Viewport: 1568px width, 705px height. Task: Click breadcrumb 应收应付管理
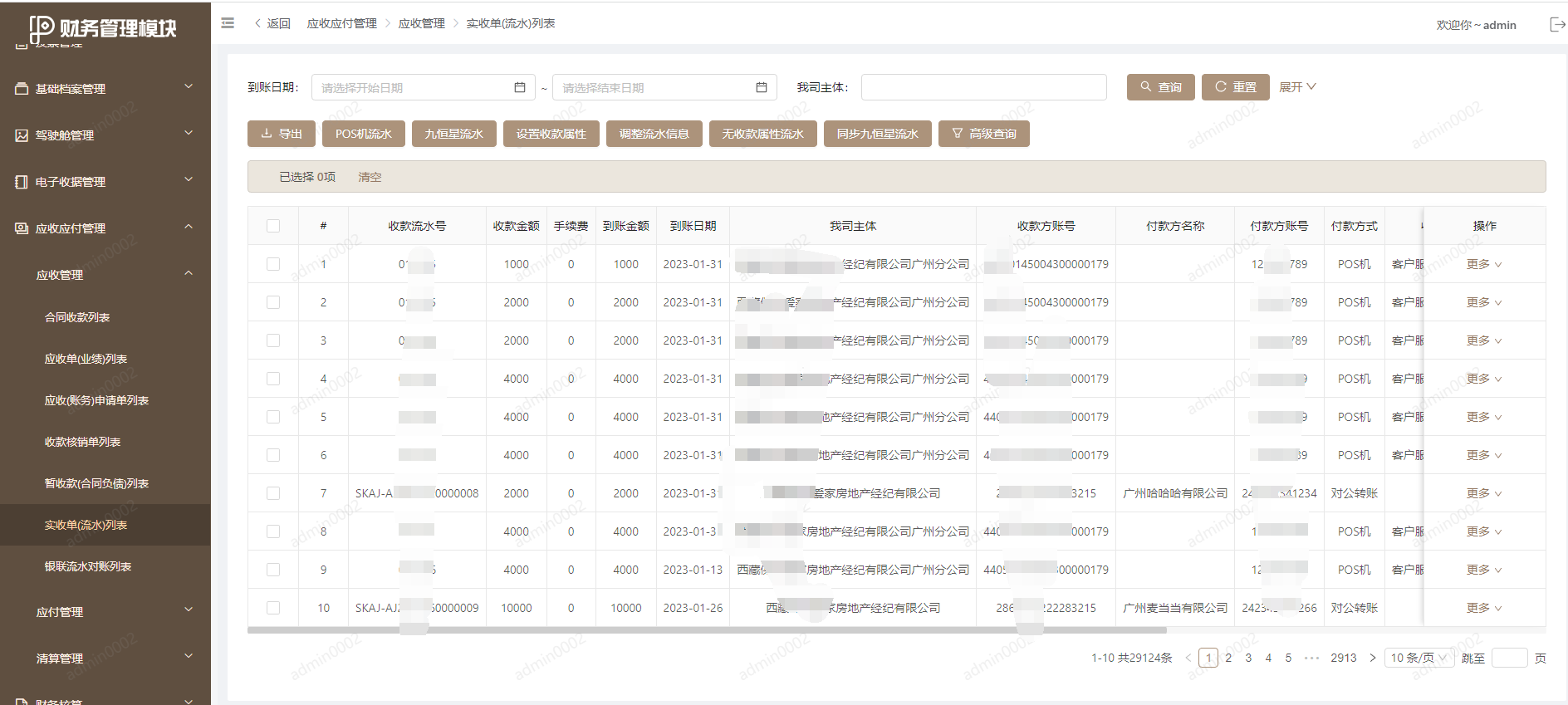click(x=342, y=23)
